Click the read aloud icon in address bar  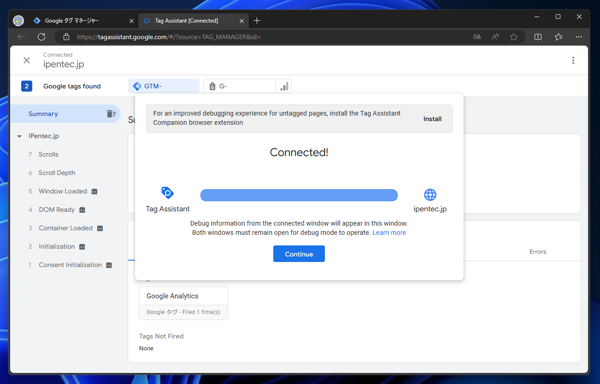(x=495, y=37)
